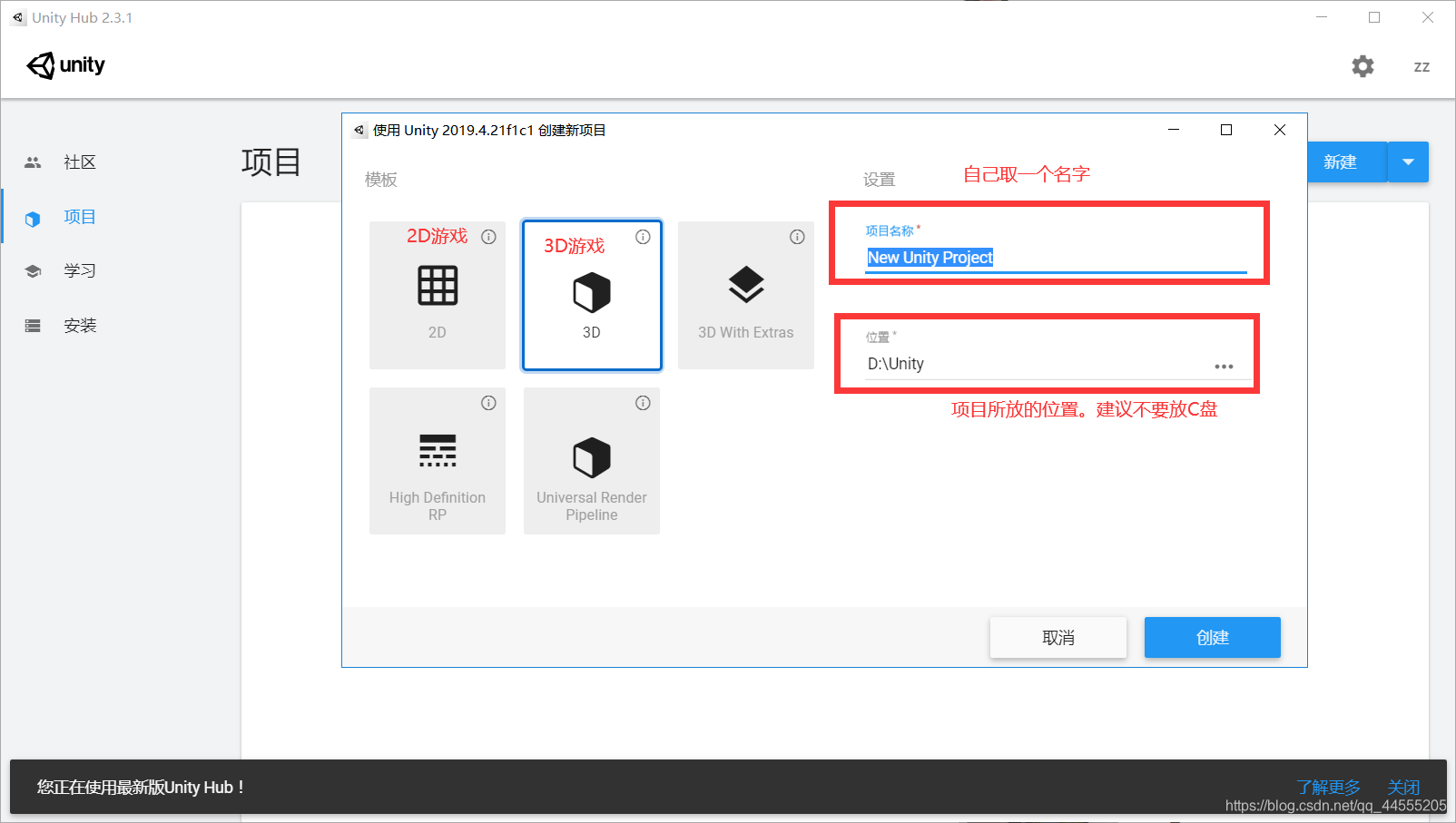Select the 2D template card

(438, 295)
